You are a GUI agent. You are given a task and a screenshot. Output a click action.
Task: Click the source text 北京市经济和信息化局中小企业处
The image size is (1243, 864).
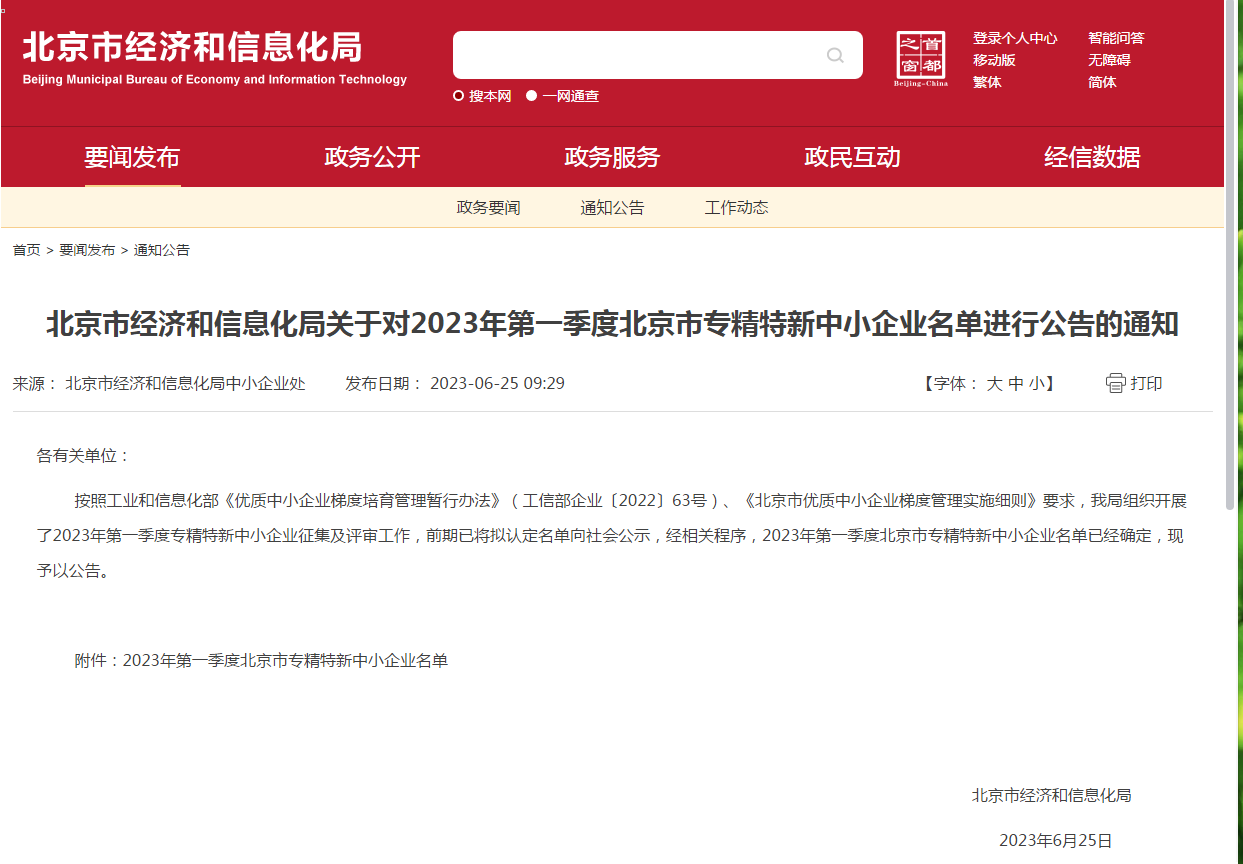click(x=185, y=383)
